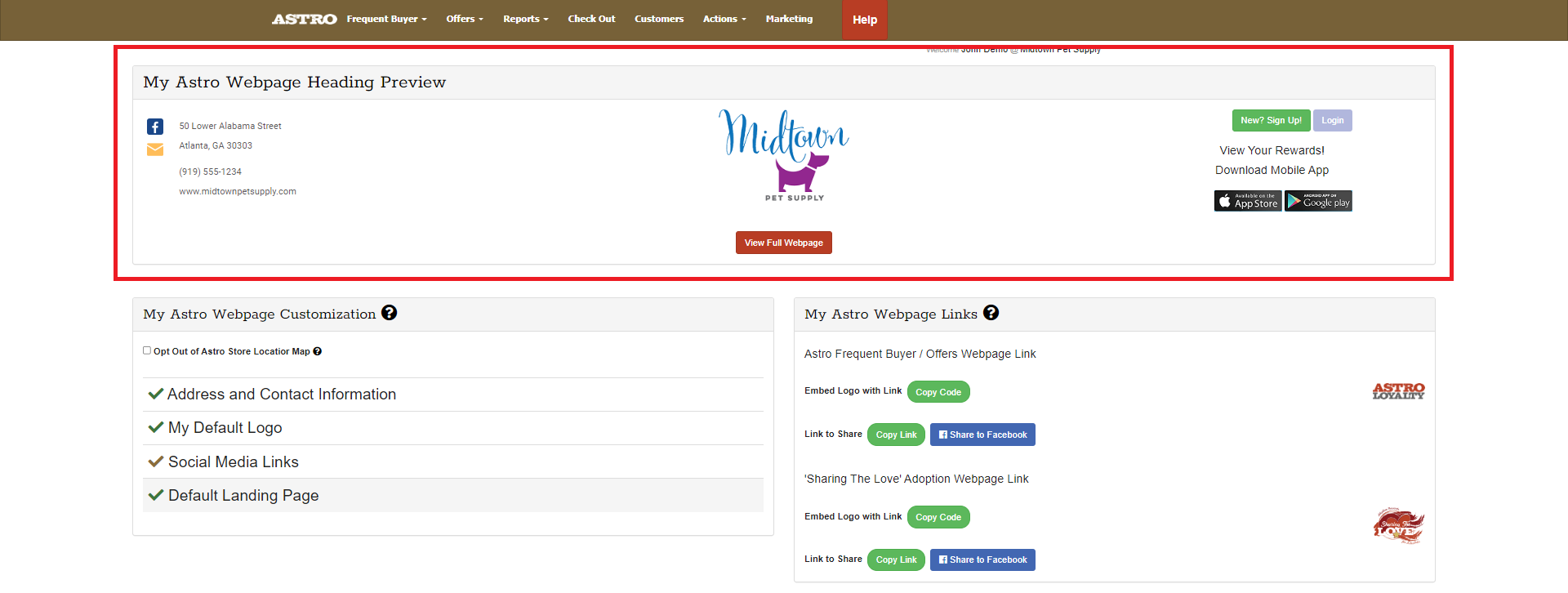This screenshot has height=593, width=1568.
Task: Open the Apple App Store badge
Action: [x=1247, y=201]
